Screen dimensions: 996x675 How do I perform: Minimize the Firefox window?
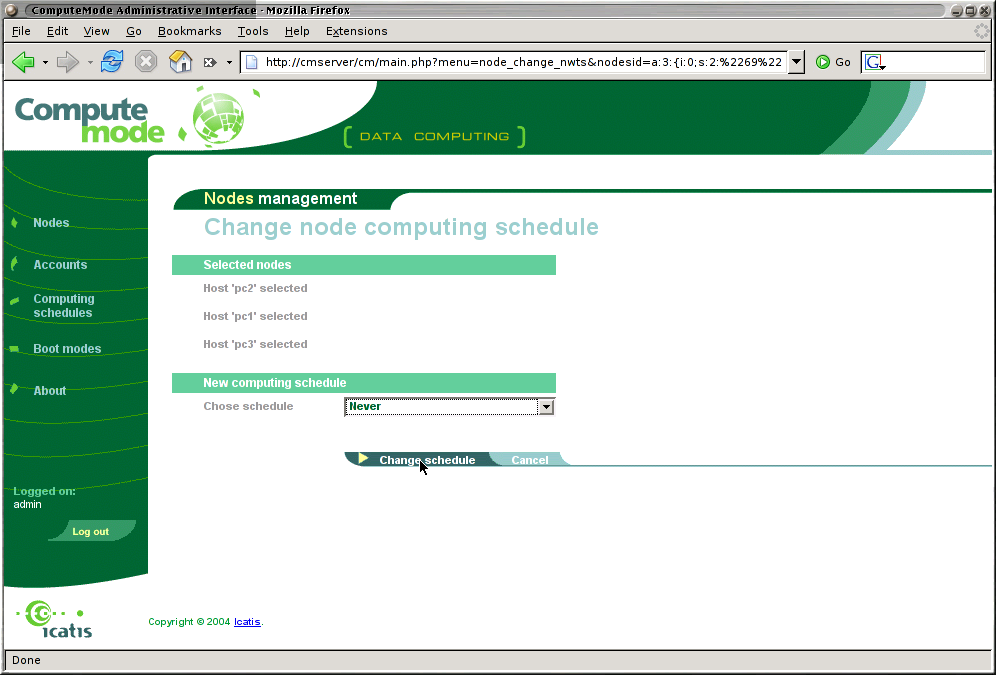tap(957, 10)
